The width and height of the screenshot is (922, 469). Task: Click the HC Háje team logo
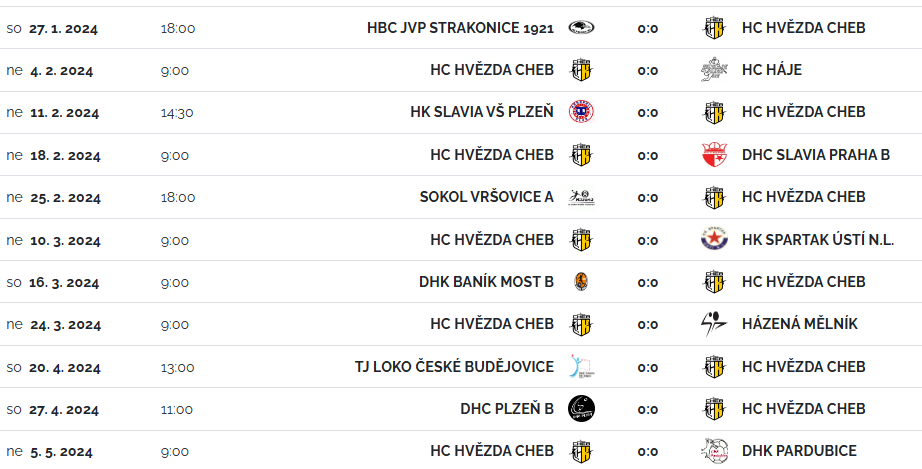click(714, 70)
